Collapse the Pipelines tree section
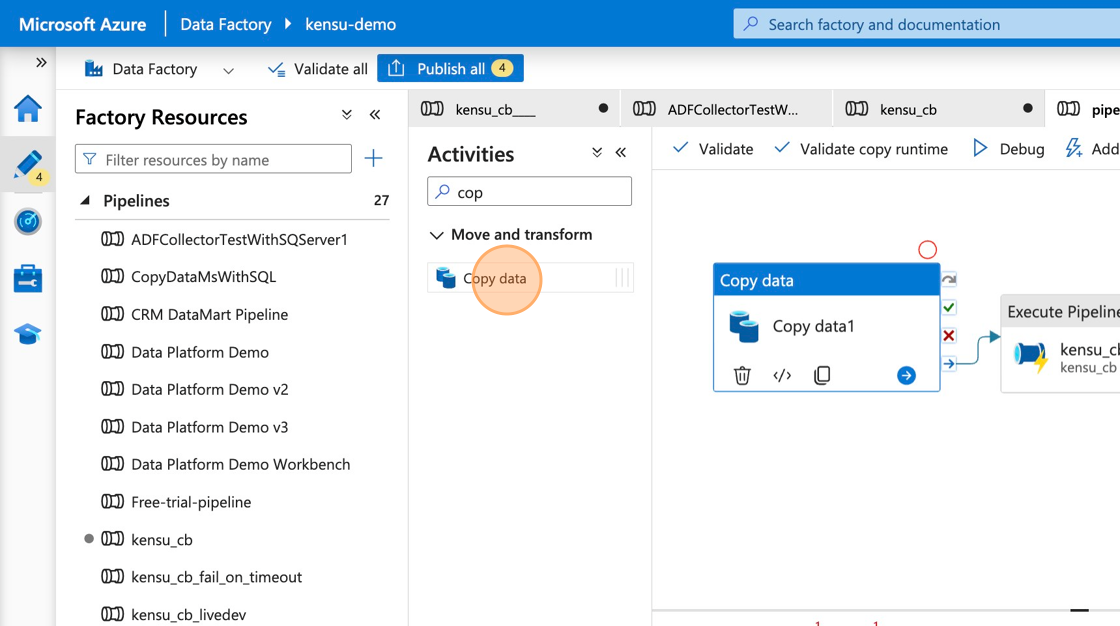Screen dimensions: 1120x626 pyautogui.click(x=85, y=201)
